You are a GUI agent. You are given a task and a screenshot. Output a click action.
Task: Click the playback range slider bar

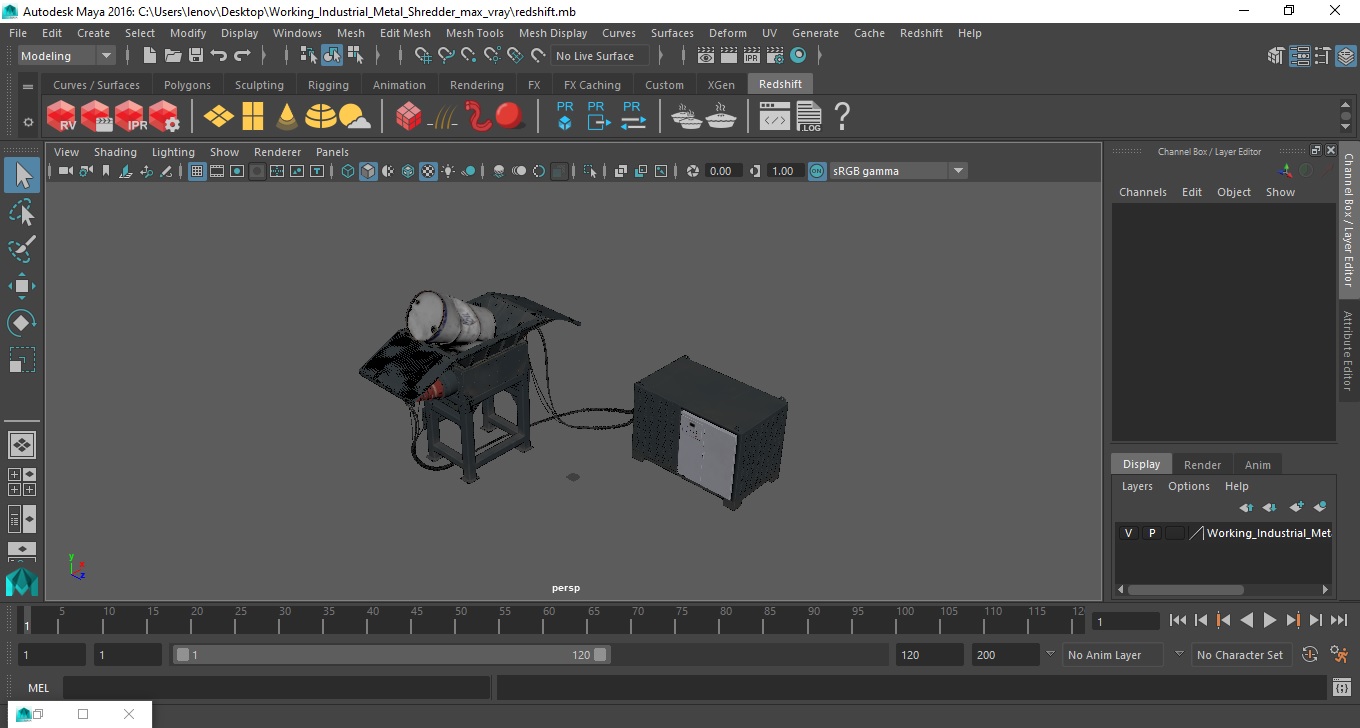click(x=391, y=655)
